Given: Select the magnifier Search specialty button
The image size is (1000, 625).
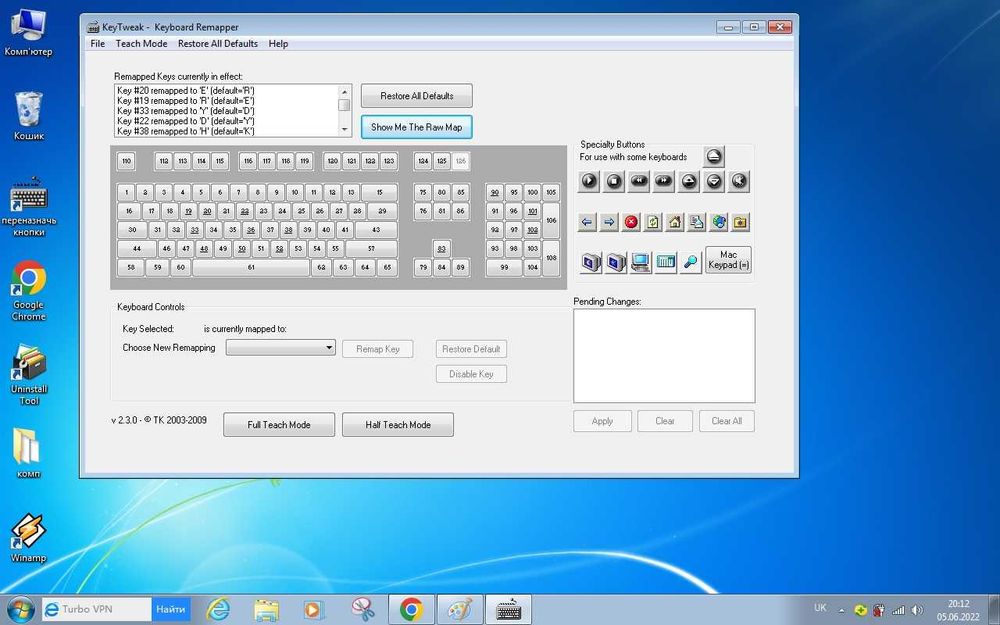Looking at the screenshot, I should [x=690, y=262].
